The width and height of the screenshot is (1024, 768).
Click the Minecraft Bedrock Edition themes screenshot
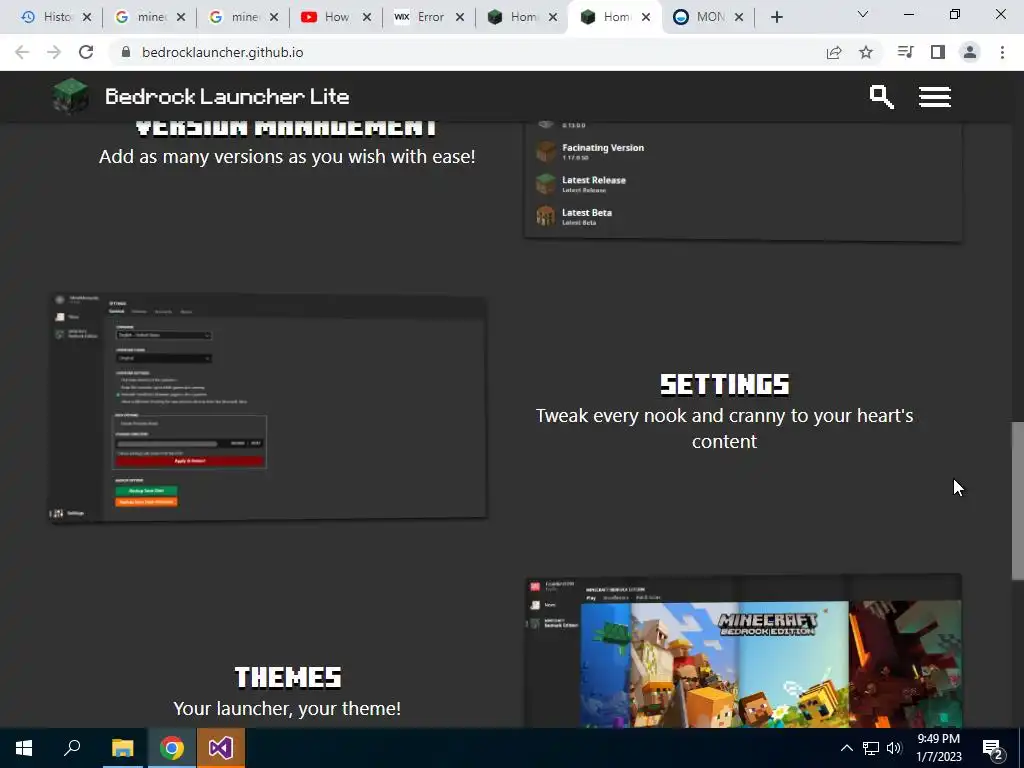[x=743, y=651]
